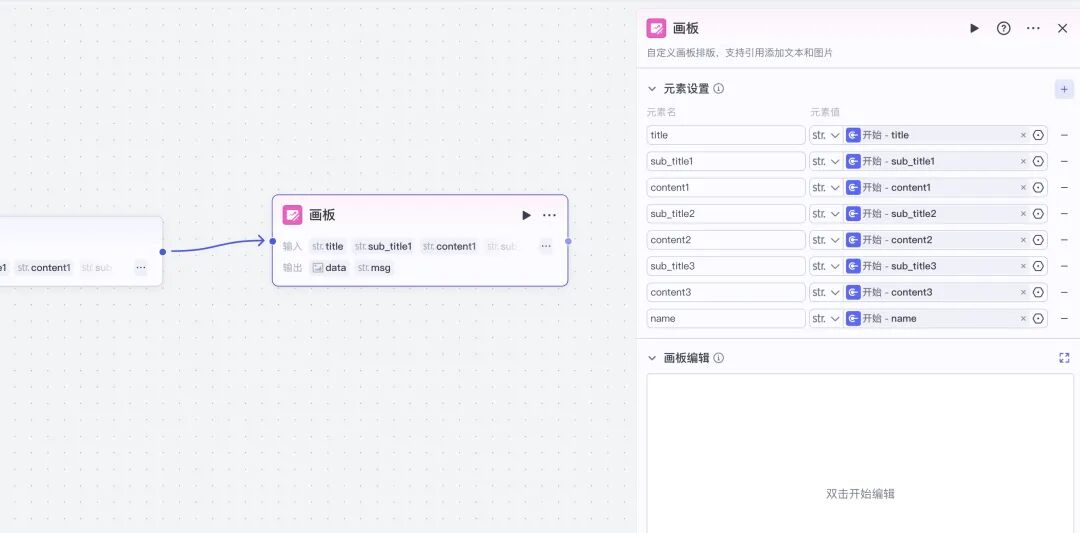Open type dropdown for sub_title3 row

click(826, 266)
